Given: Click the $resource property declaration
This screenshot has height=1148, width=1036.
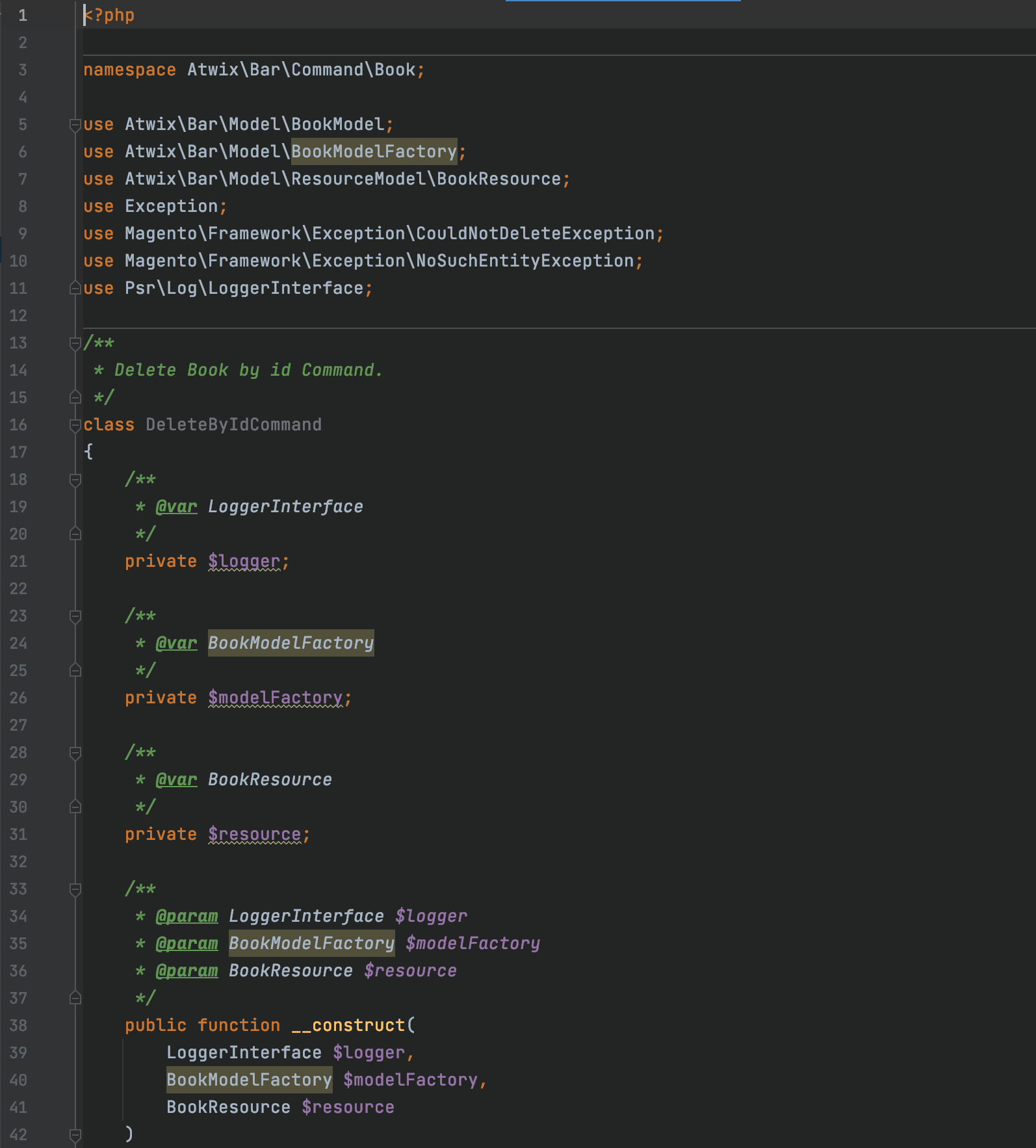Looking at the screenshot, I should coord(254,834).
